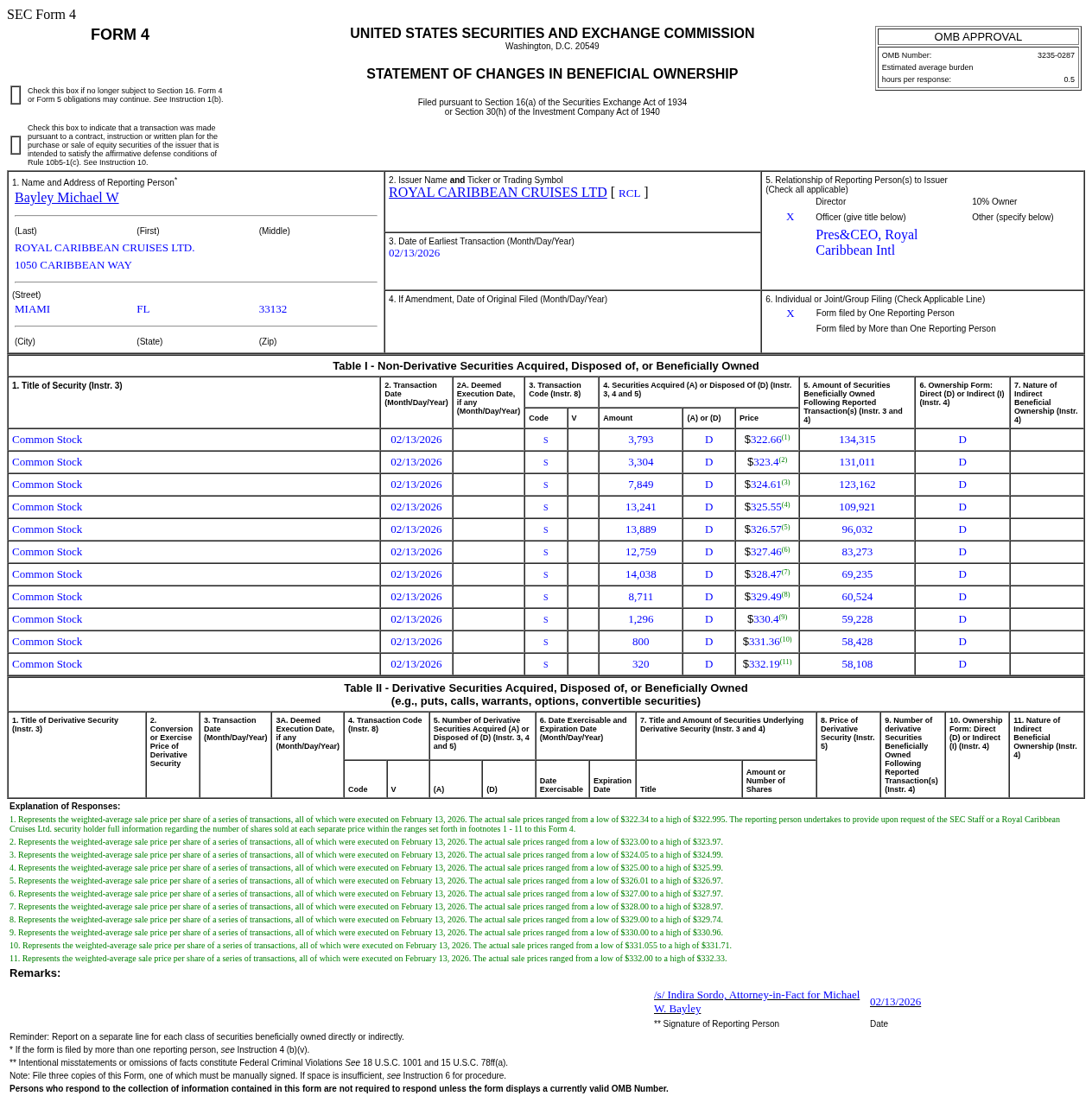Tick the Rule 10b5-1(c) transaction checkbox
1092x1115 pixels.
coord(16,145)
